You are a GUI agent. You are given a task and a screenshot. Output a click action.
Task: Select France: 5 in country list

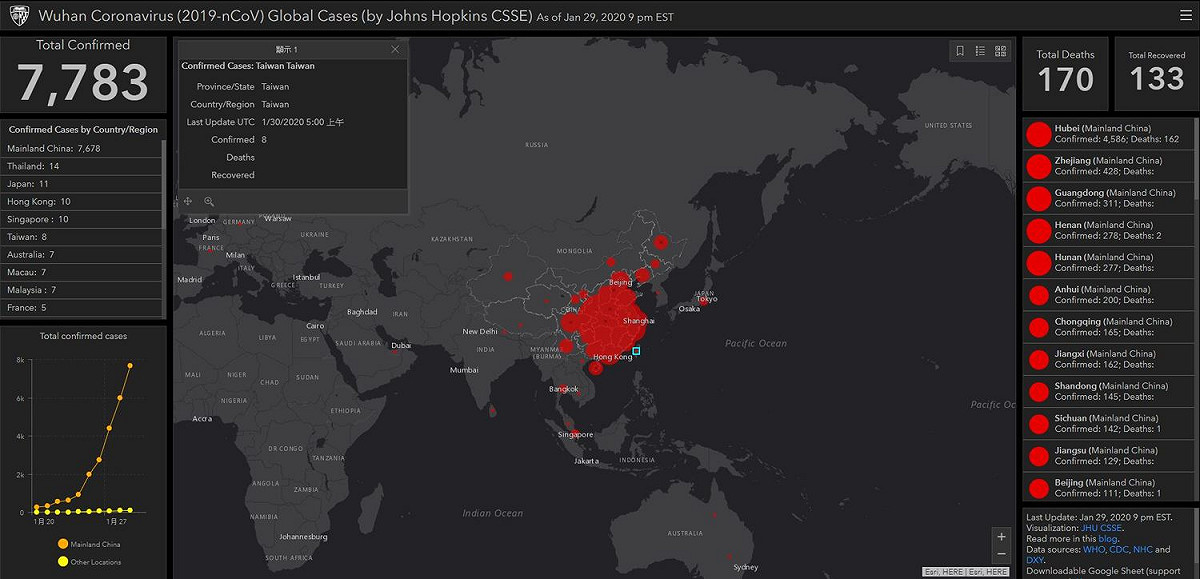[x=82, y=308]
